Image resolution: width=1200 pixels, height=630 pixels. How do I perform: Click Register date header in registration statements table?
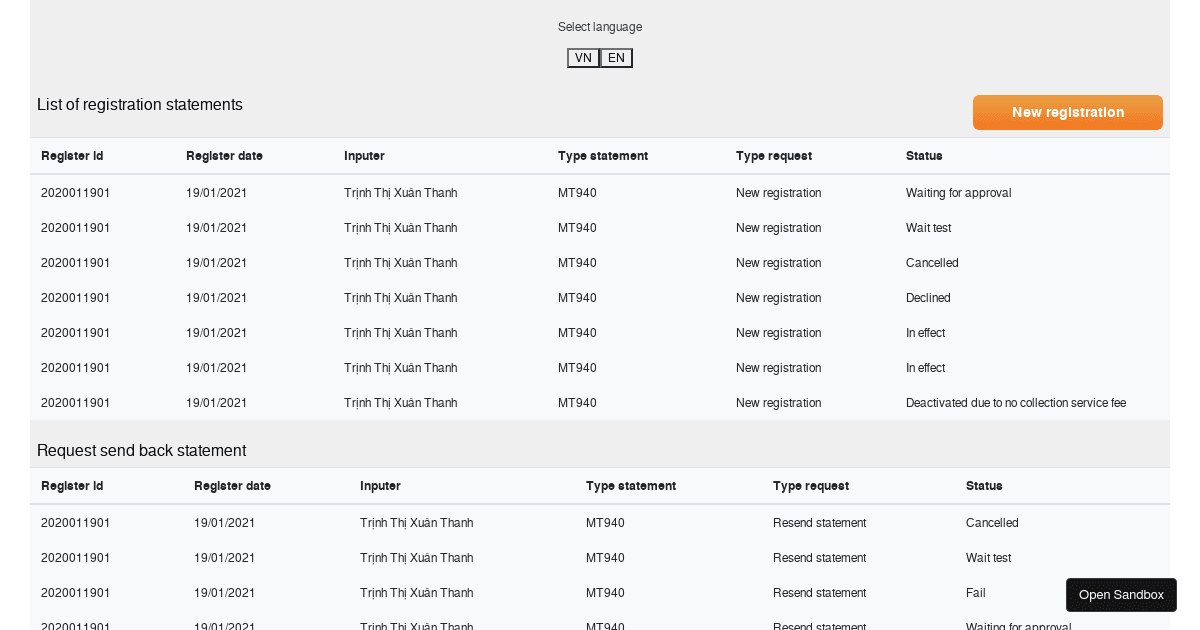[224, 156]
